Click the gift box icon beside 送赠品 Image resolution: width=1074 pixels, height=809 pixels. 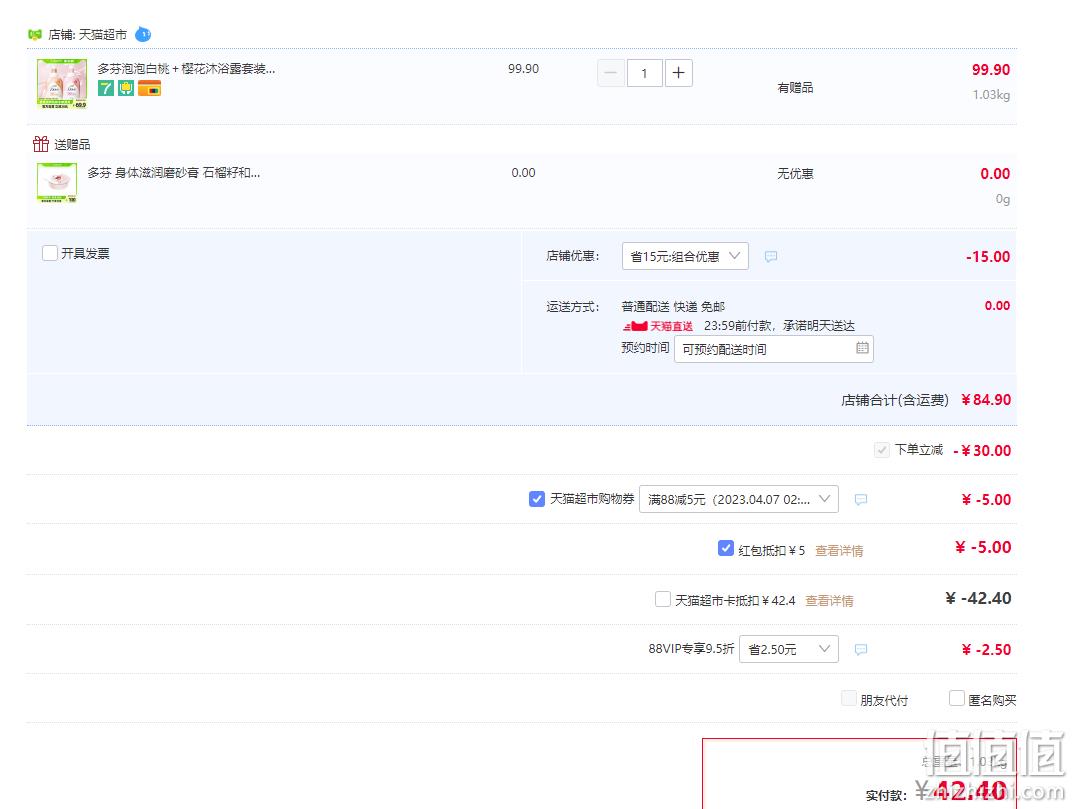[x=40, y=144]
